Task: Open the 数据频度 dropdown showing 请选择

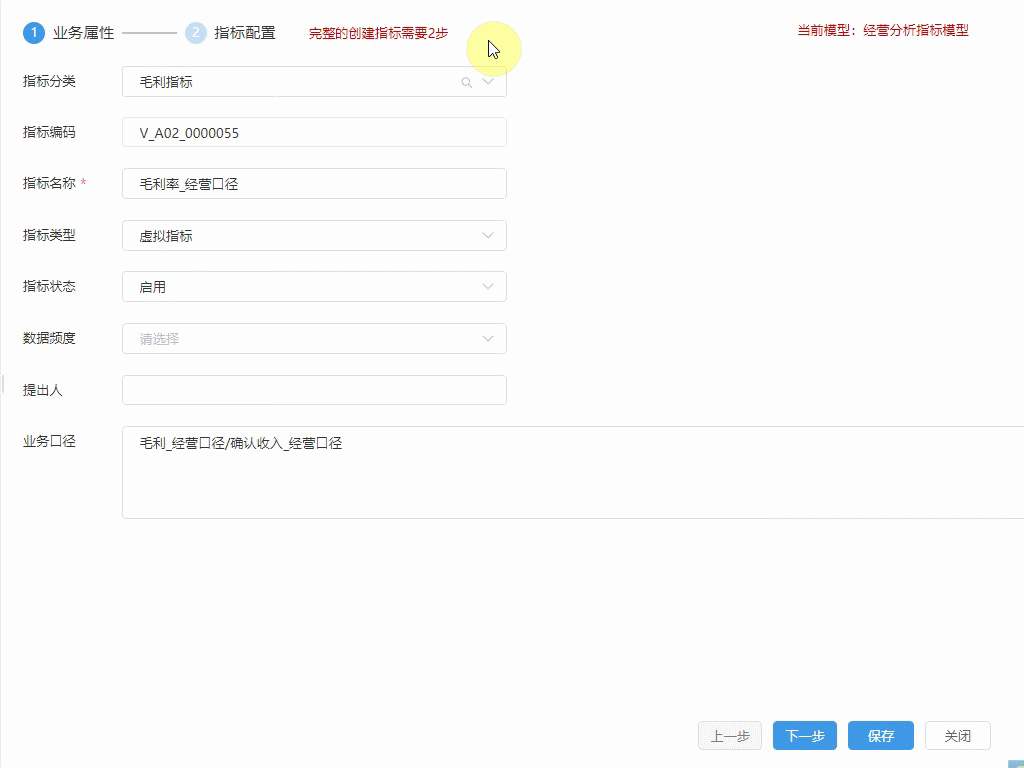Action: [x=300, y=339]
